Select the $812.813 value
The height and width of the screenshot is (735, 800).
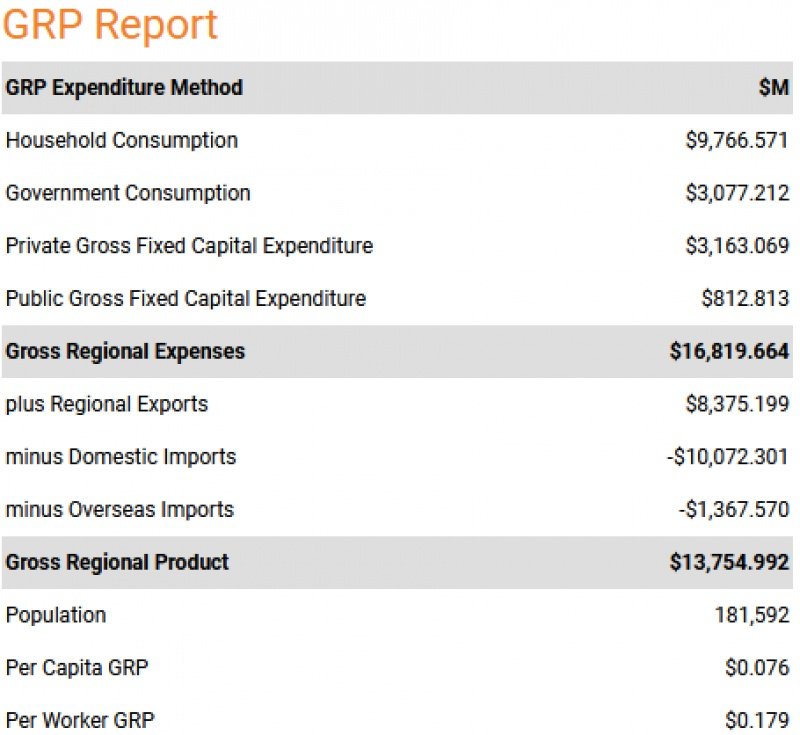tap(745, 298)
